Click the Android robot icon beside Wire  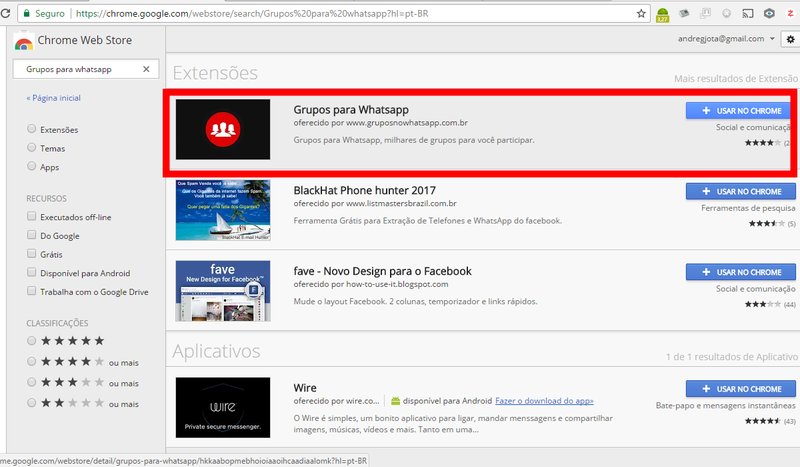tap(395, 401)
